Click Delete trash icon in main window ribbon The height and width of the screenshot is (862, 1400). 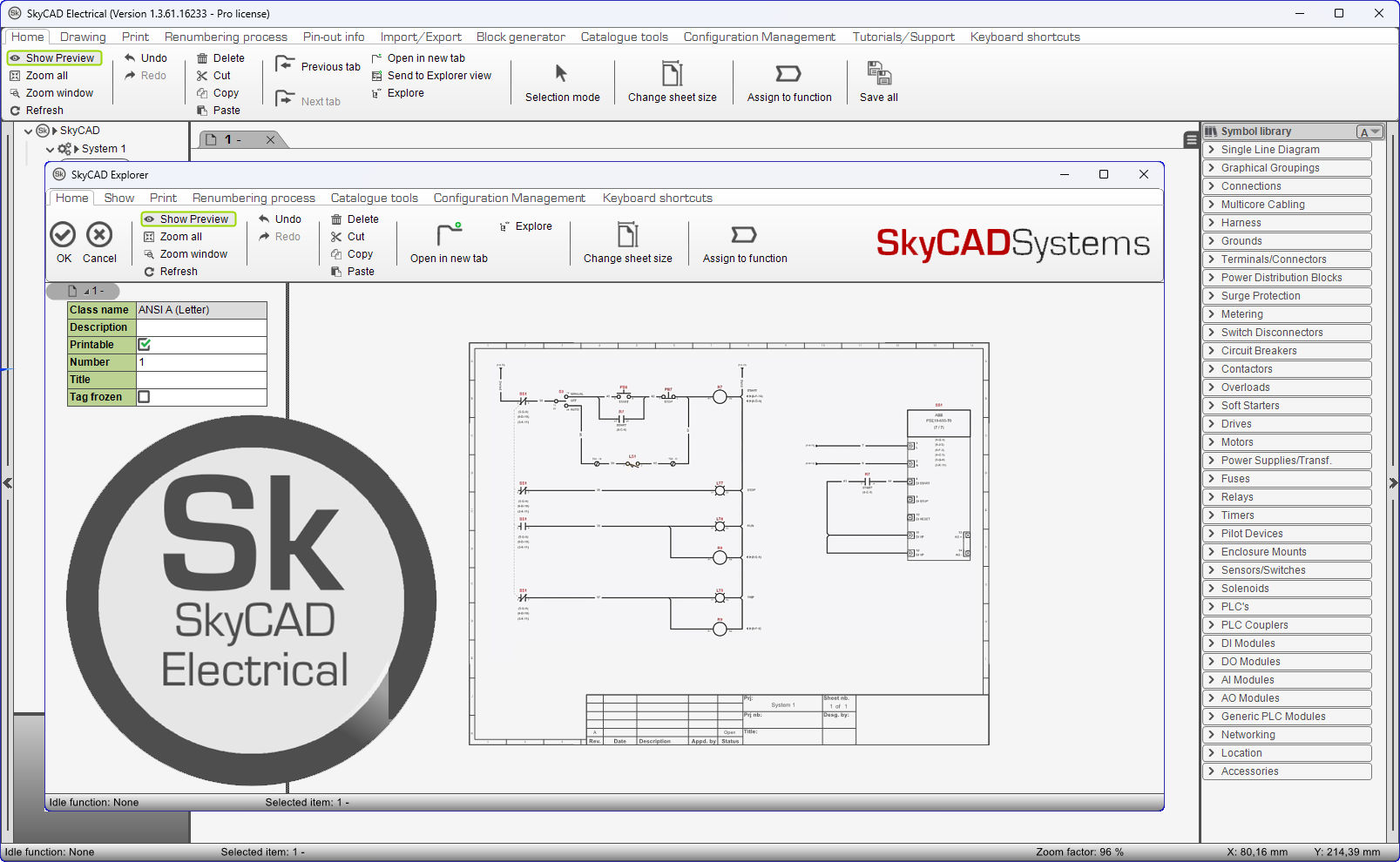(202, 58)
